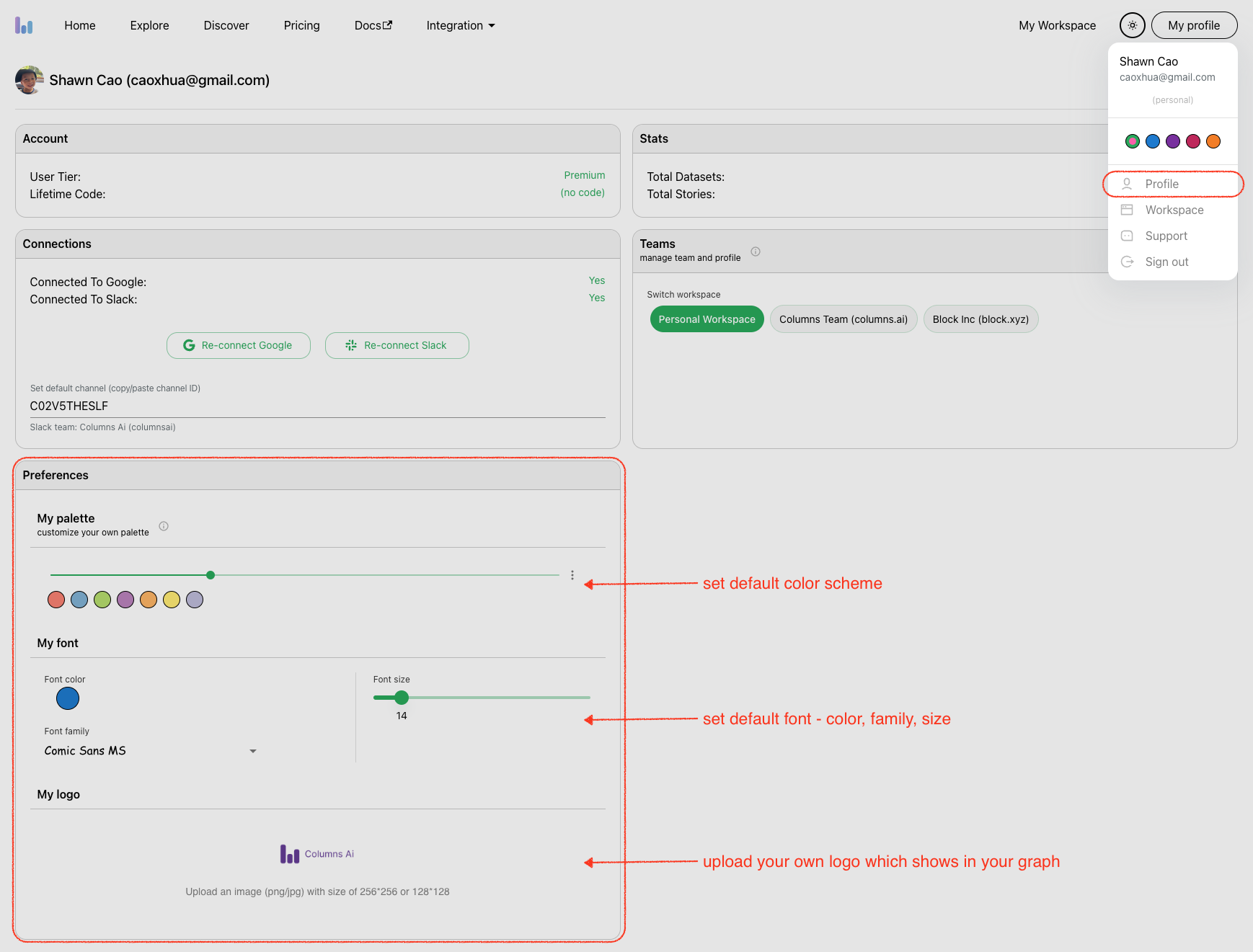Open the Explore page
Image resolution: width=1253 pixels, height=952 pixels.
coord(150,25)
